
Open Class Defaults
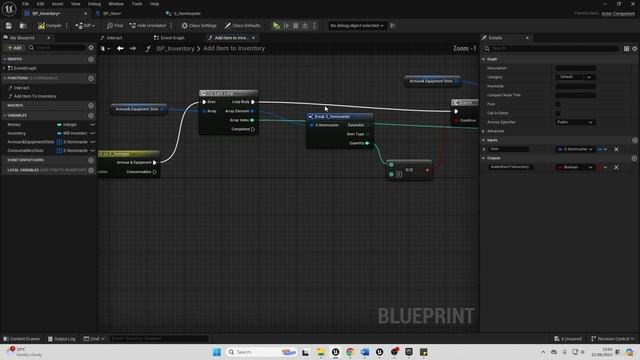point(242,26)
